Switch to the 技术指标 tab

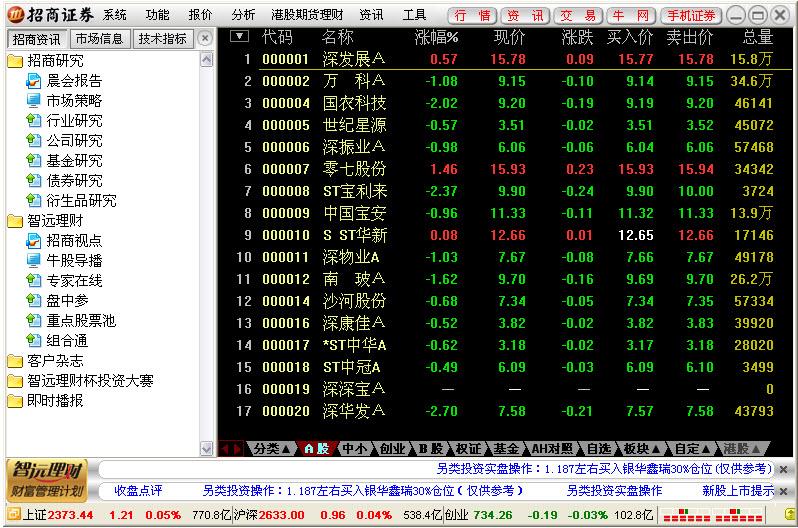[x=162, y=38]
